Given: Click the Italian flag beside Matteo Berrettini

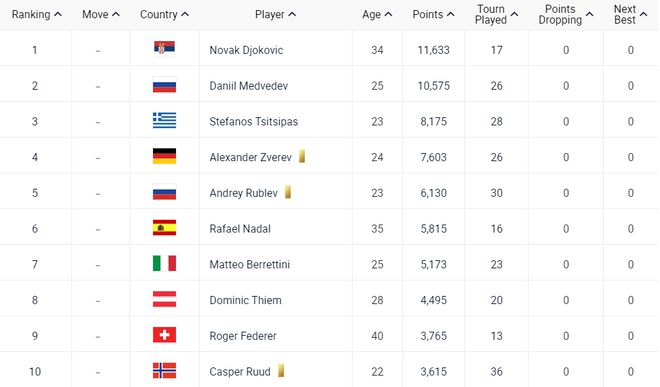Looking at the screenshot, I should tap(164, 264).
